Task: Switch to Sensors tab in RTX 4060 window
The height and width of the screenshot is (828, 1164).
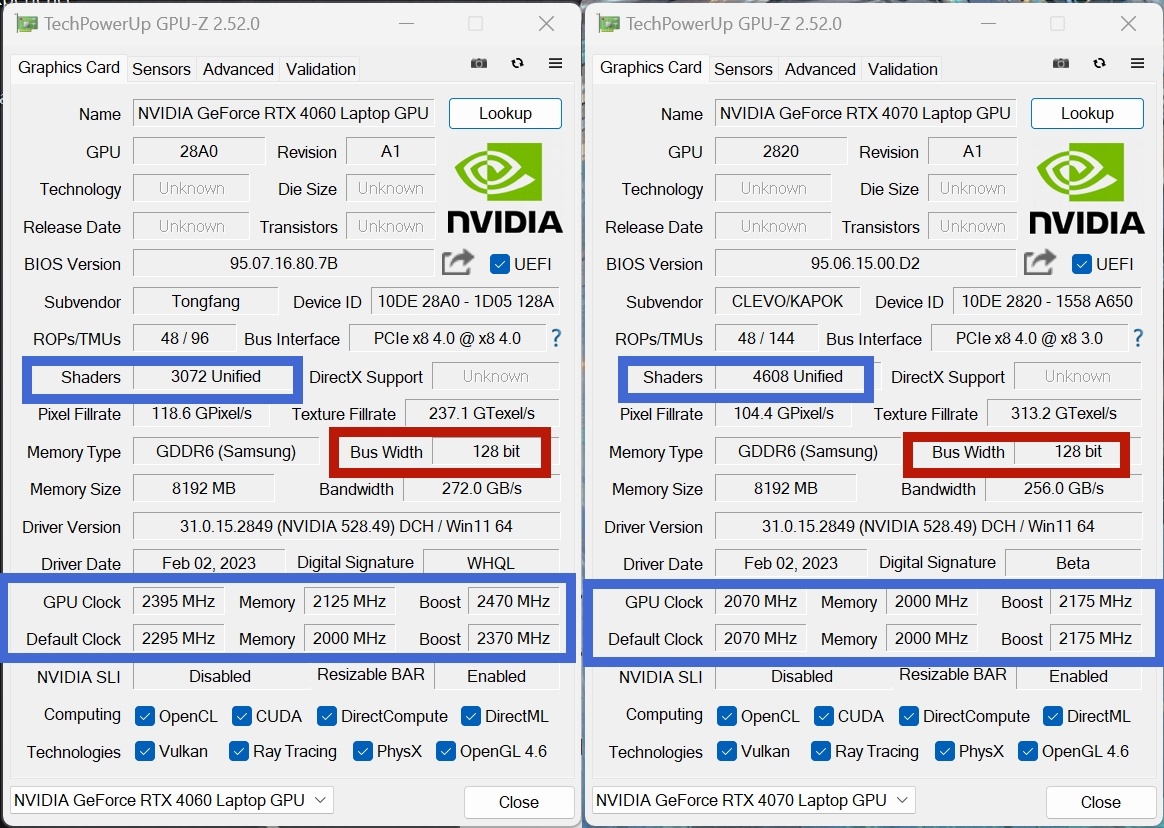Action: (161, 69)
